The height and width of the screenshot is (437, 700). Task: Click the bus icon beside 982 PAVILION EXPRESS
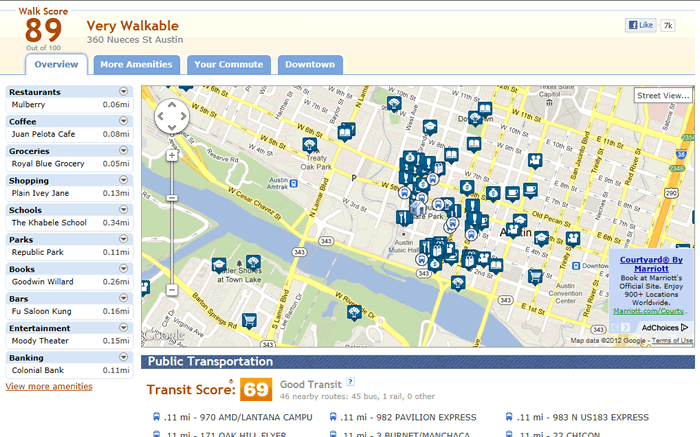(x=333, y=417)
